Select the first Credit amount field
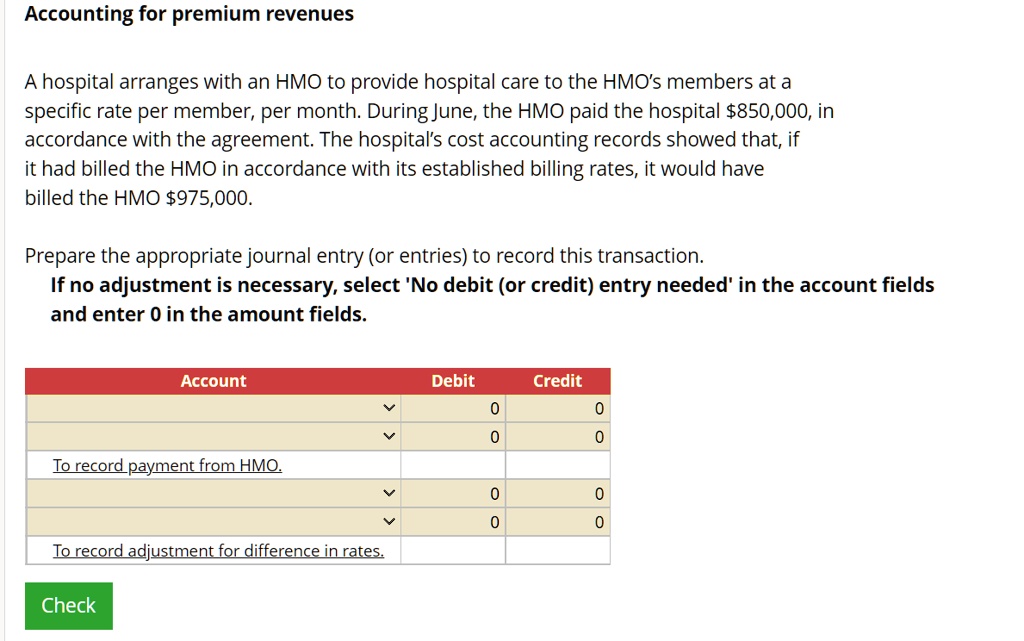Screen dimensions: 1024x641 (558, 408)
